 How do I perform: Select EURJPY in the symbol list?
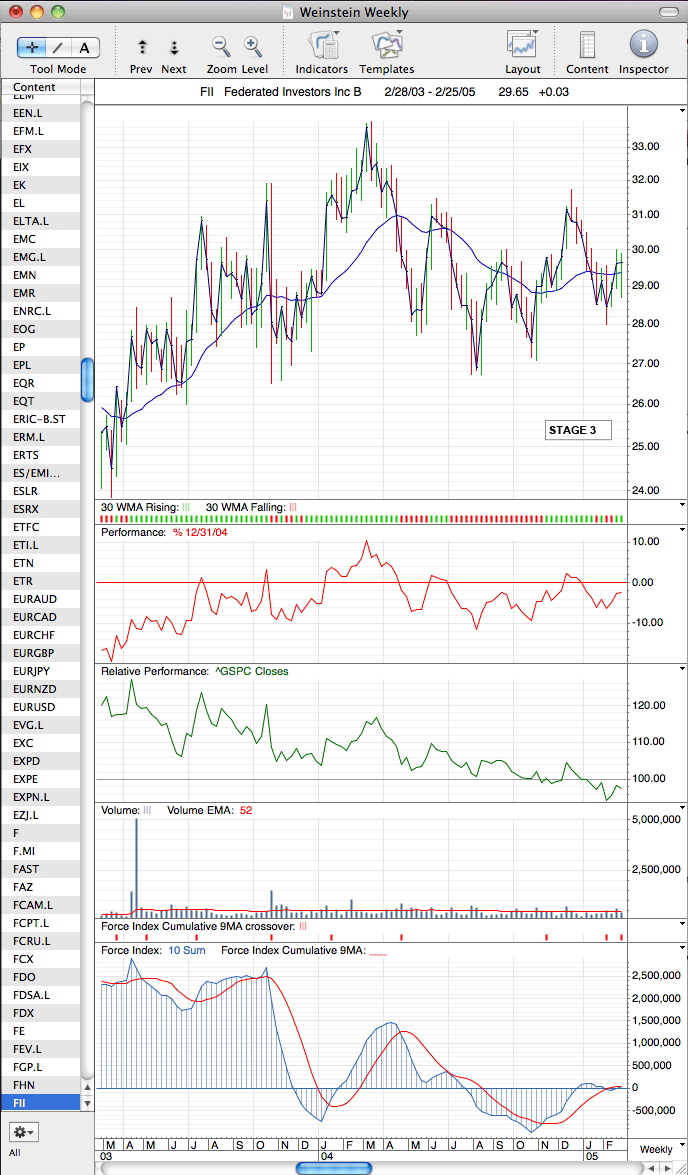coord(40,671)
